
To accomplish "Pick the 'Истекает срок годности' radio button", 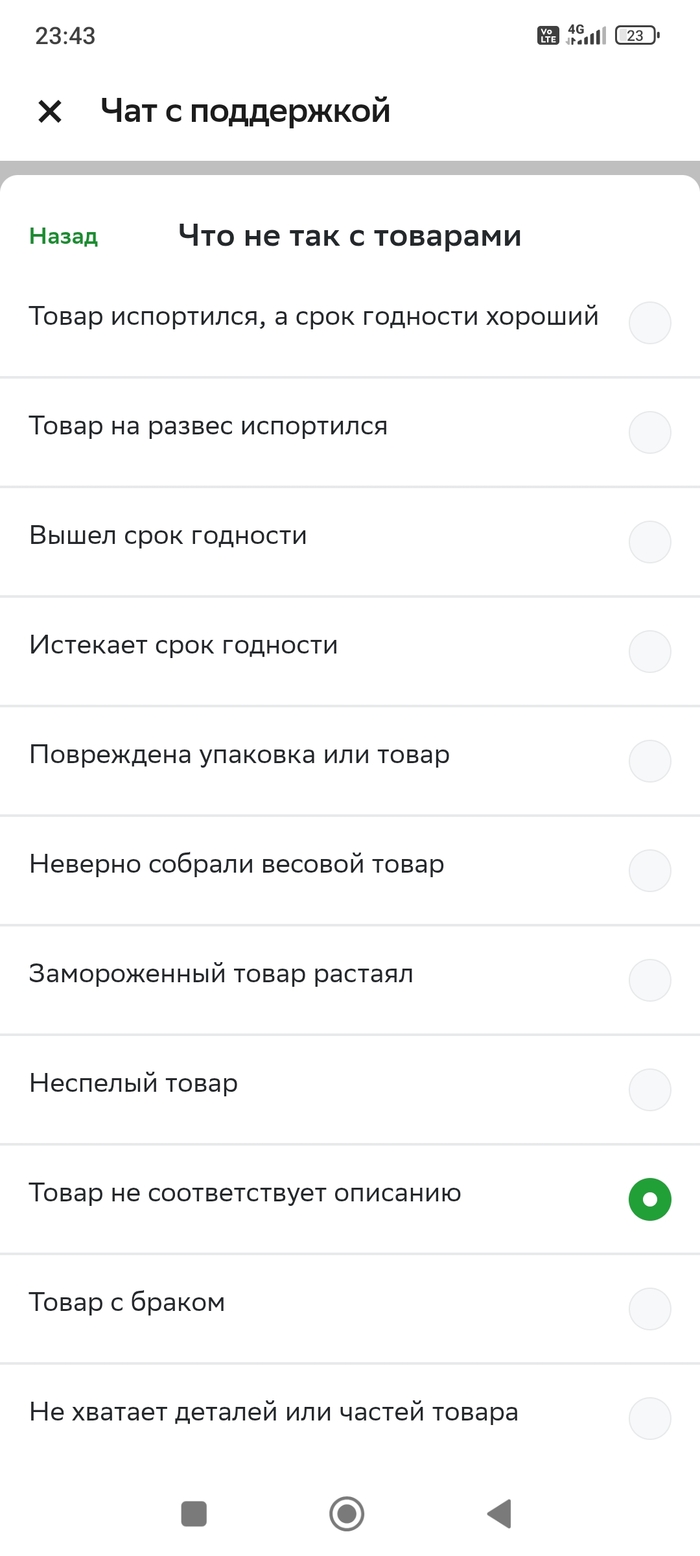I will pyautogui.click(x=649, y=651).
